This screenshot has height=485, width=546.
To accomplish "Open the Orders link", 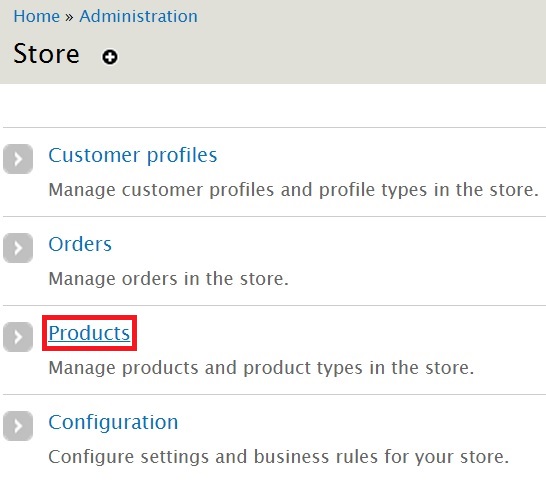I will [80, 244].
